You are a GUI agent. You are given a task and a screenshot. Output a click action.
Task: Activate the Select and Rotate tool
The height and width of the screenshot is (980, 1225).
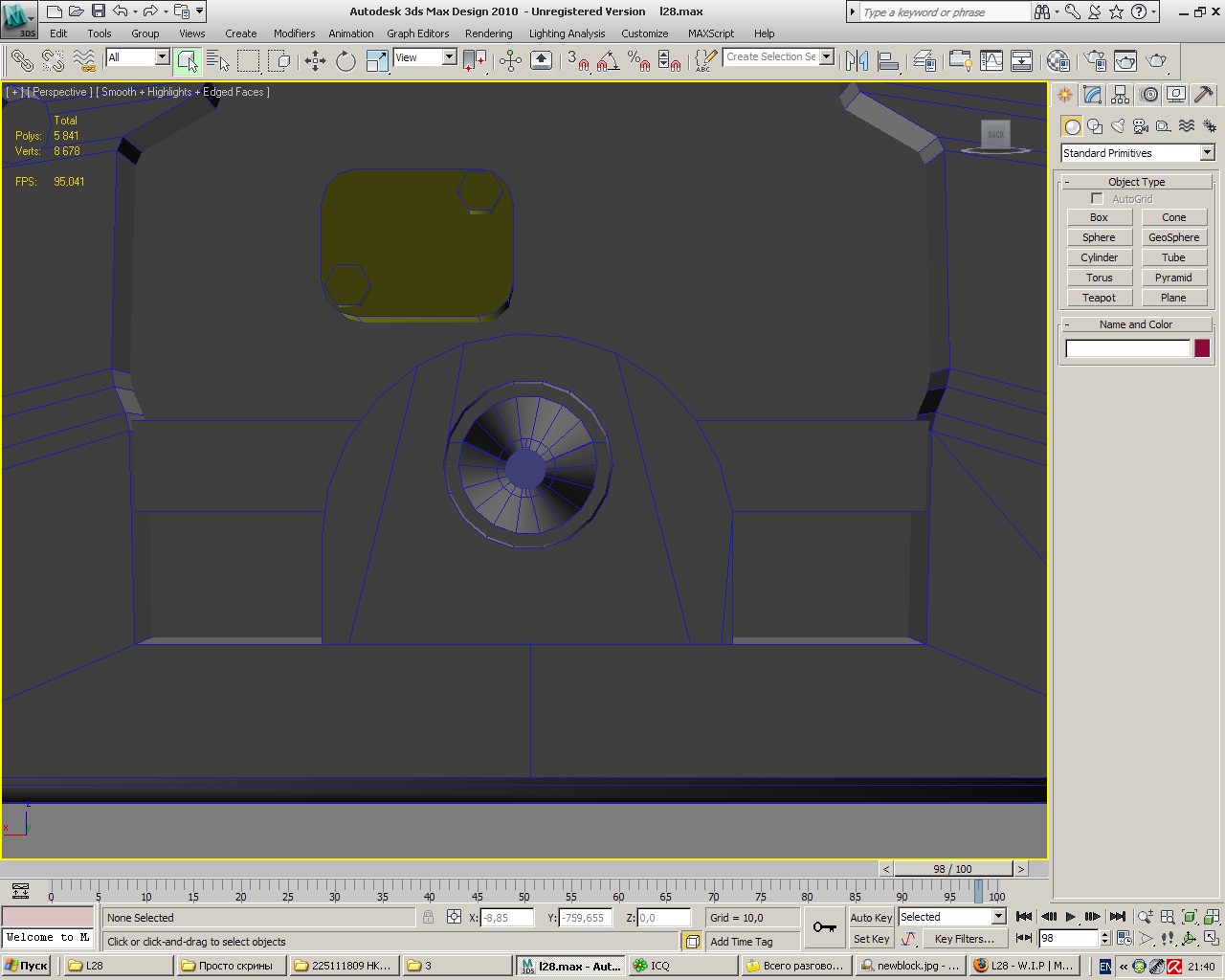[345, 61]
